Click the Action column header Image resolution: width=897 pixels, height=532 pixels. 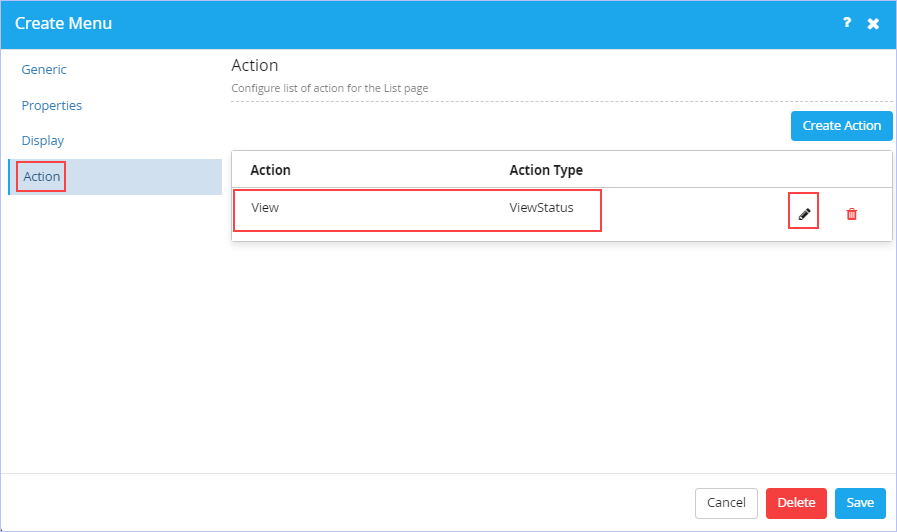tap(271, 170)
